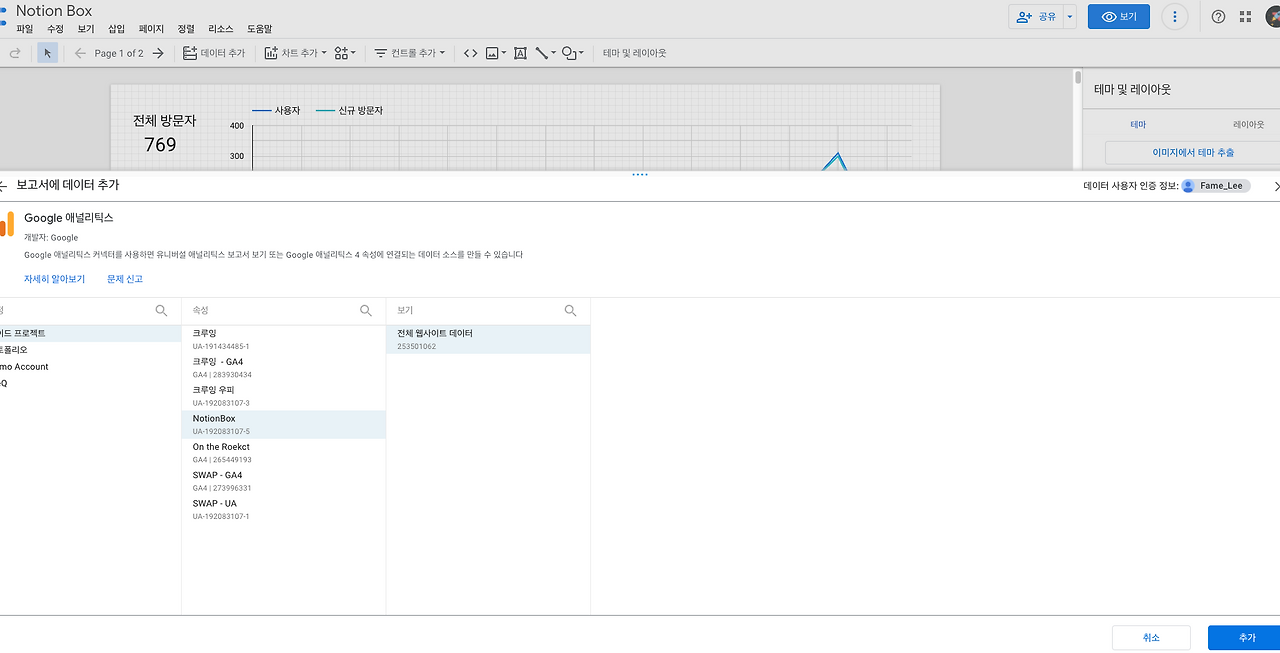
Task: Click 데이터 추가 in the toolbar
Action: click(x=214, y=53)
